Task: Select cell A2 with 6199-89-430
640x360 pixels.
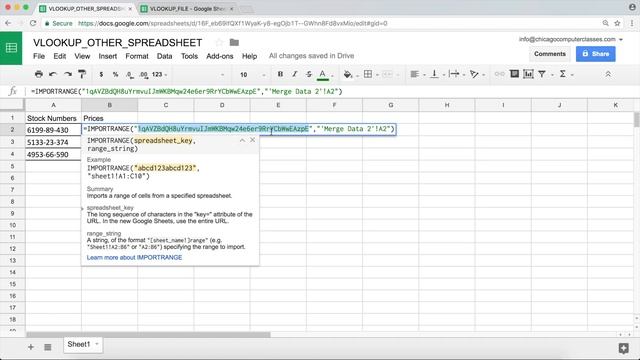Action: tap(53, 130)
